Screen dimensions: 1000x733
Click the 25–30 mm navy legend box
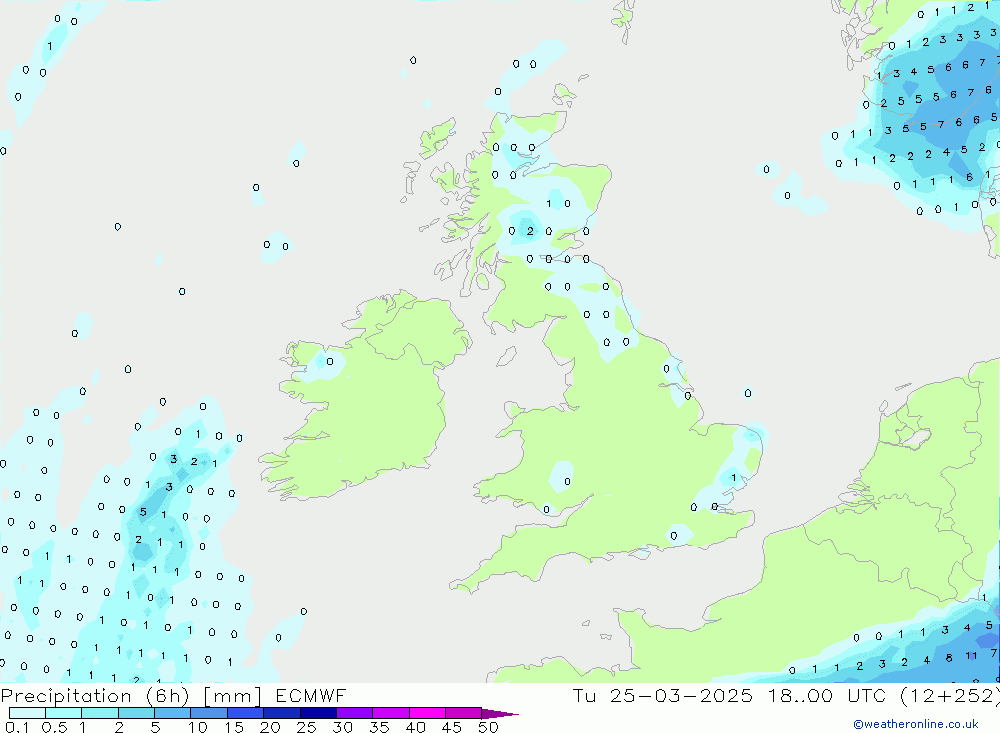(x=318, y=713)
